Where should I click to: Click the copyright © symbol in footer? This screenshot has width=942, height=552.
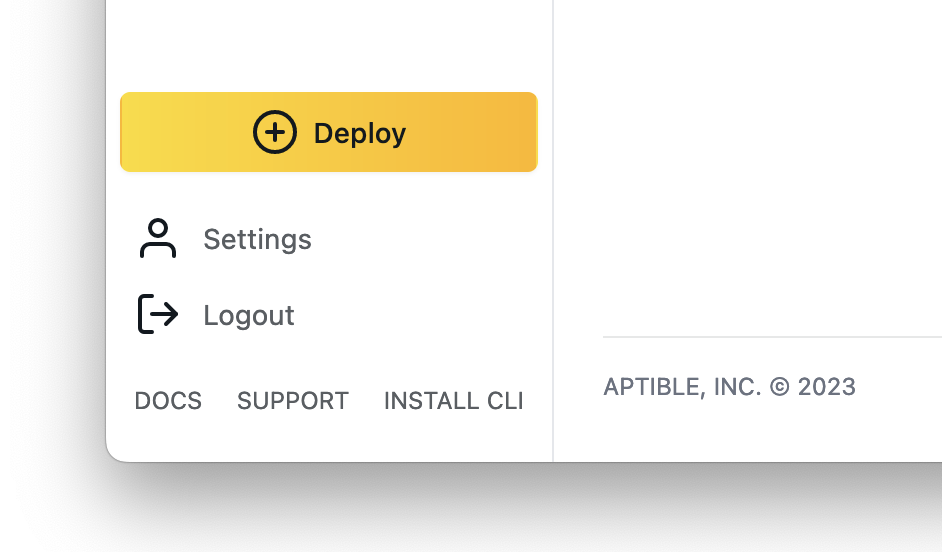(x=779, y=387)
